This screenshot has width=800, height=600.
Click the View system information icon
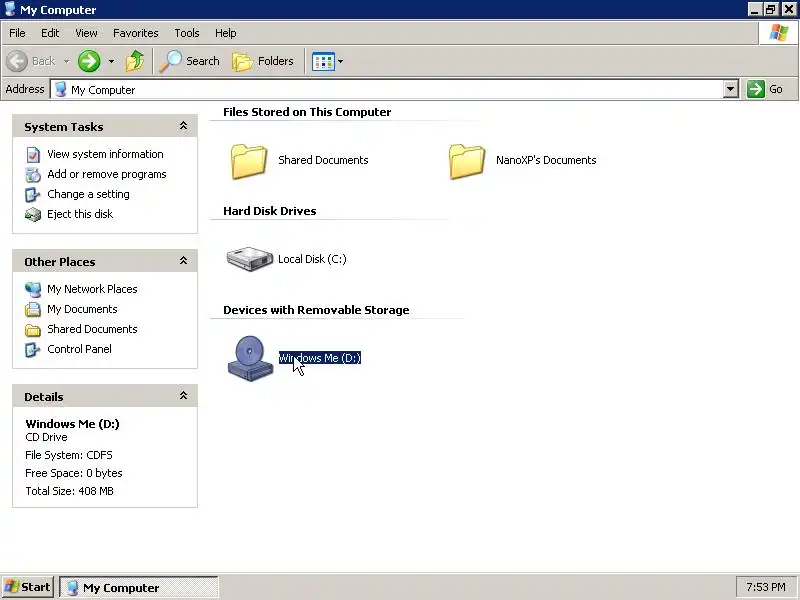click(x=33, y=155)
